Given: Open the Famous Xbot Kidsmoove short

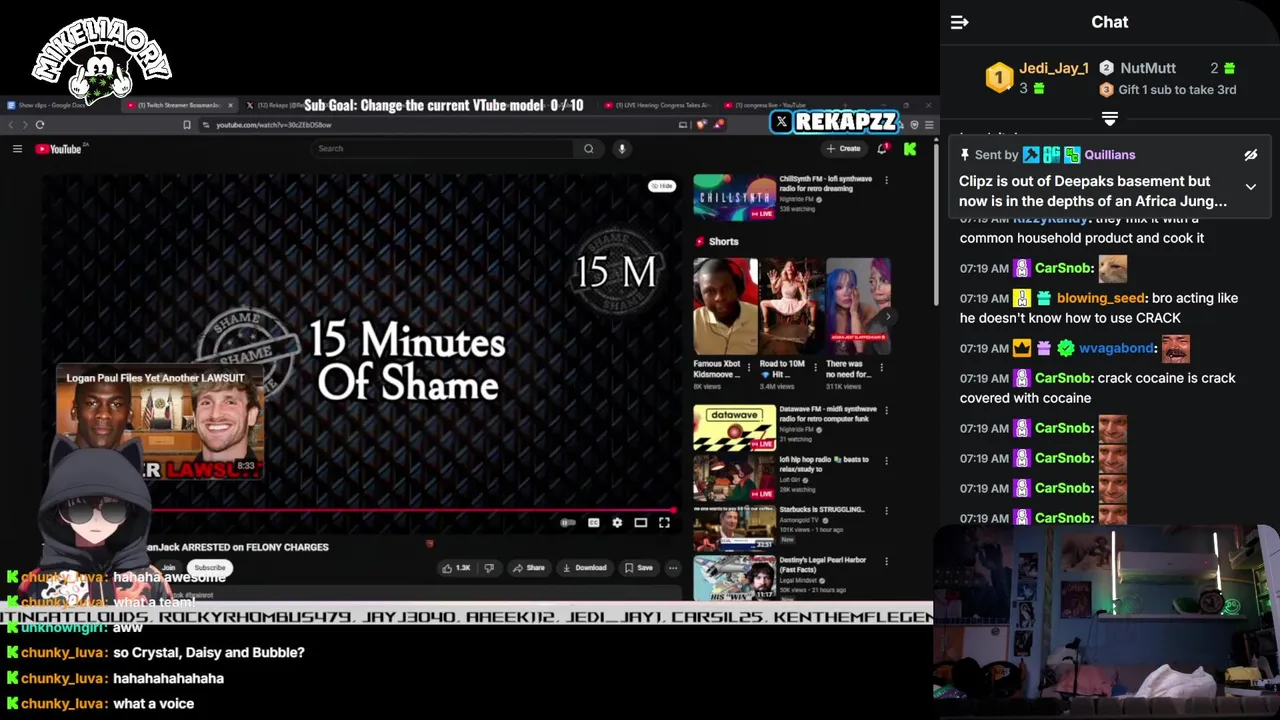Looking at the screenshot, I should [x=725, y=308].
